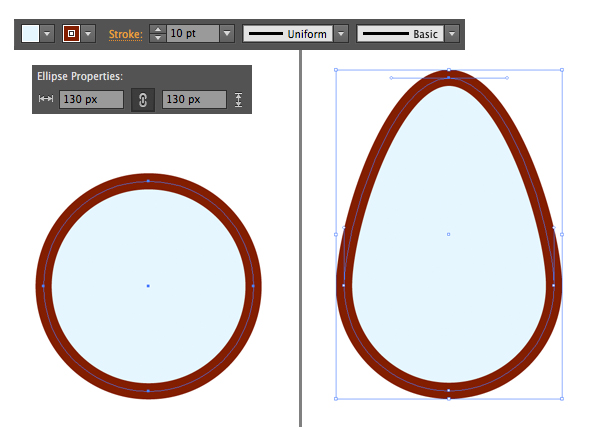Click the egg's right direction handle endpoint
This screenshot has width=600, height=427.
[507, 78]
